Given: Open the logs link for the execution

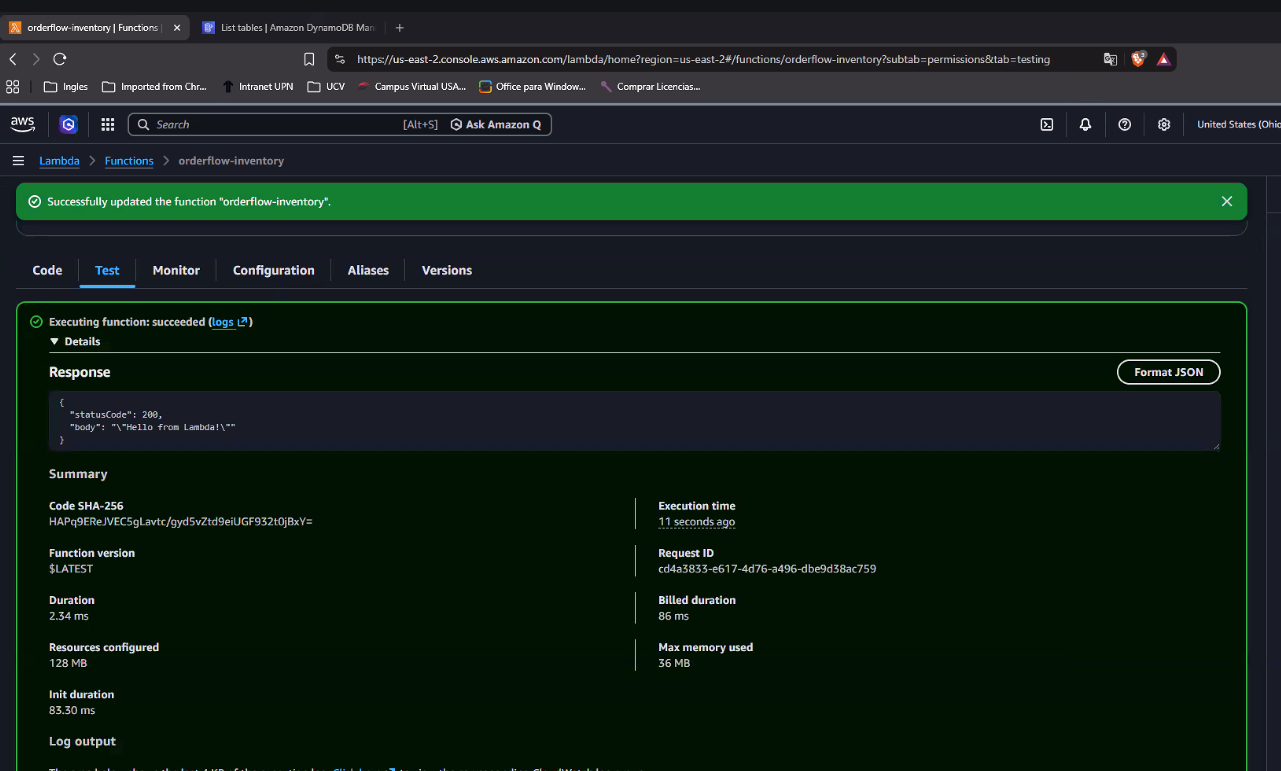Looking at the screenshot, I should pyautogui.click(x=229, y=322).
